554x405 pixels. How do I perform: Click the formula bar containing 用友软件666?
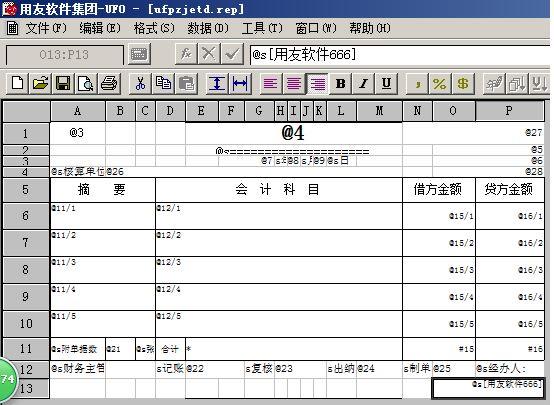pyautogui.click(x=400, y=55)
